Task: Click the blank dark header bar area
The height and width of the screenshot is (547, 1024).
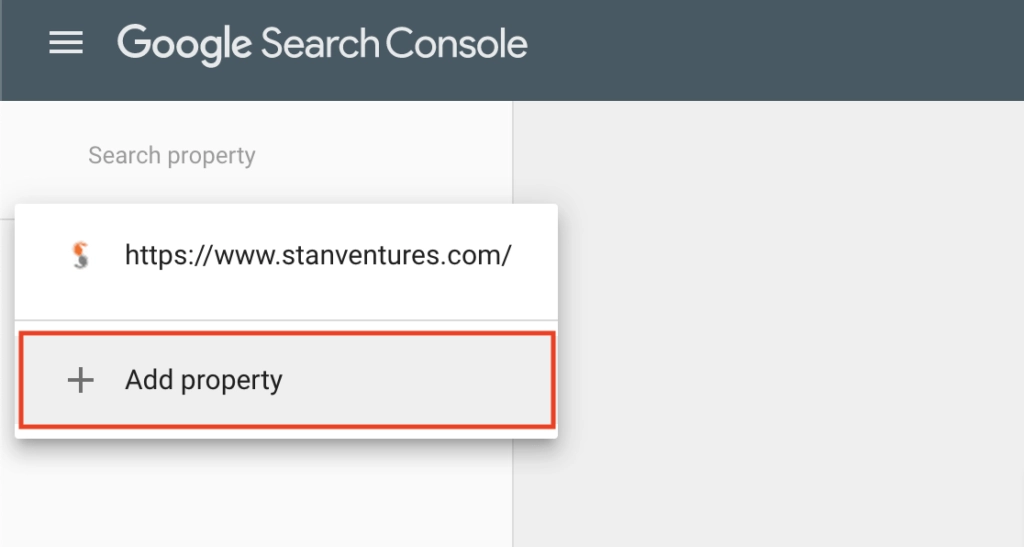Action: pyautogui.click(x=780, y=48)
